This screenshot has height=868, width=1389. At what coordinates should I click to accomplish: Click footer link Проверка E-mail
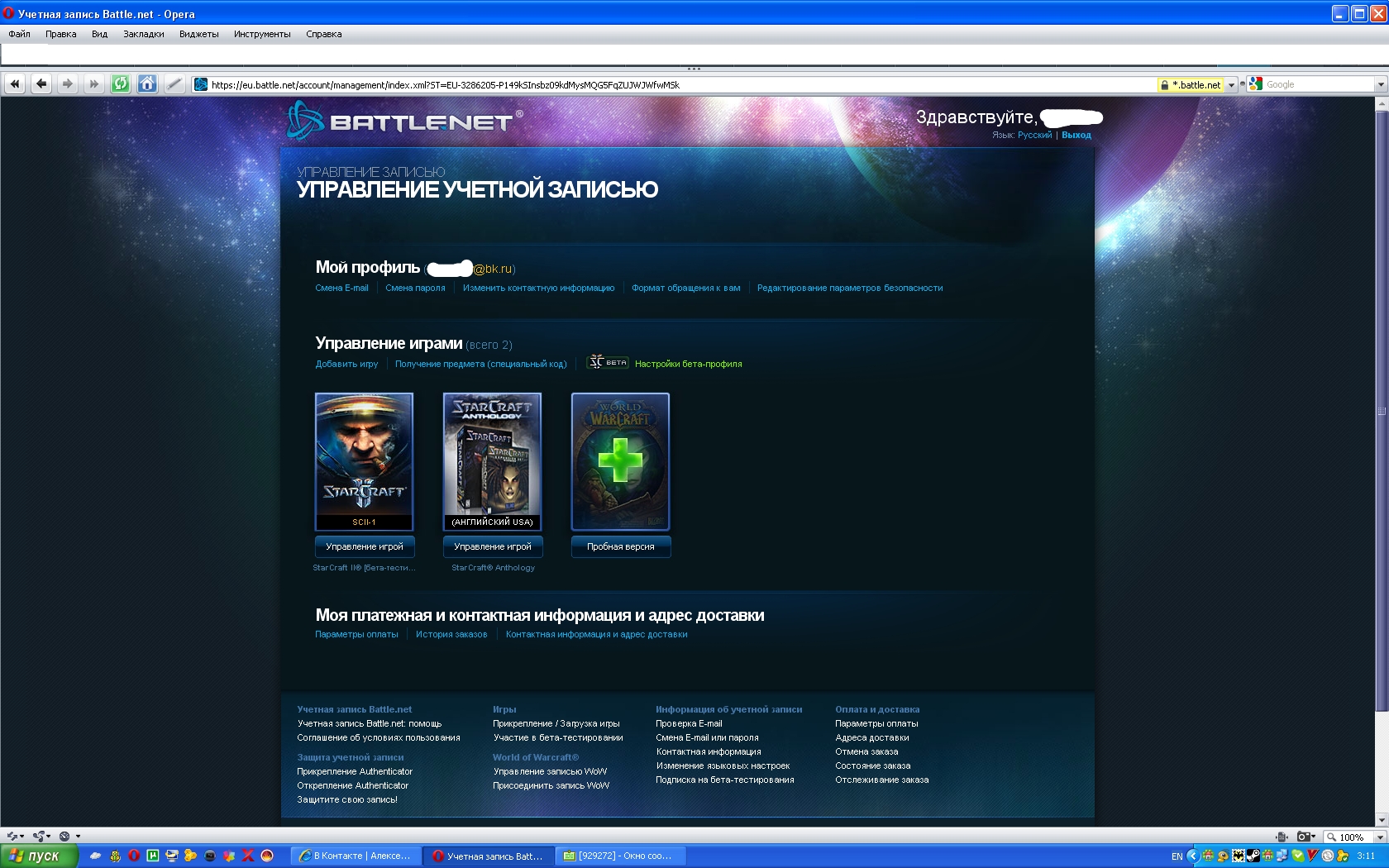pos(689,723)
